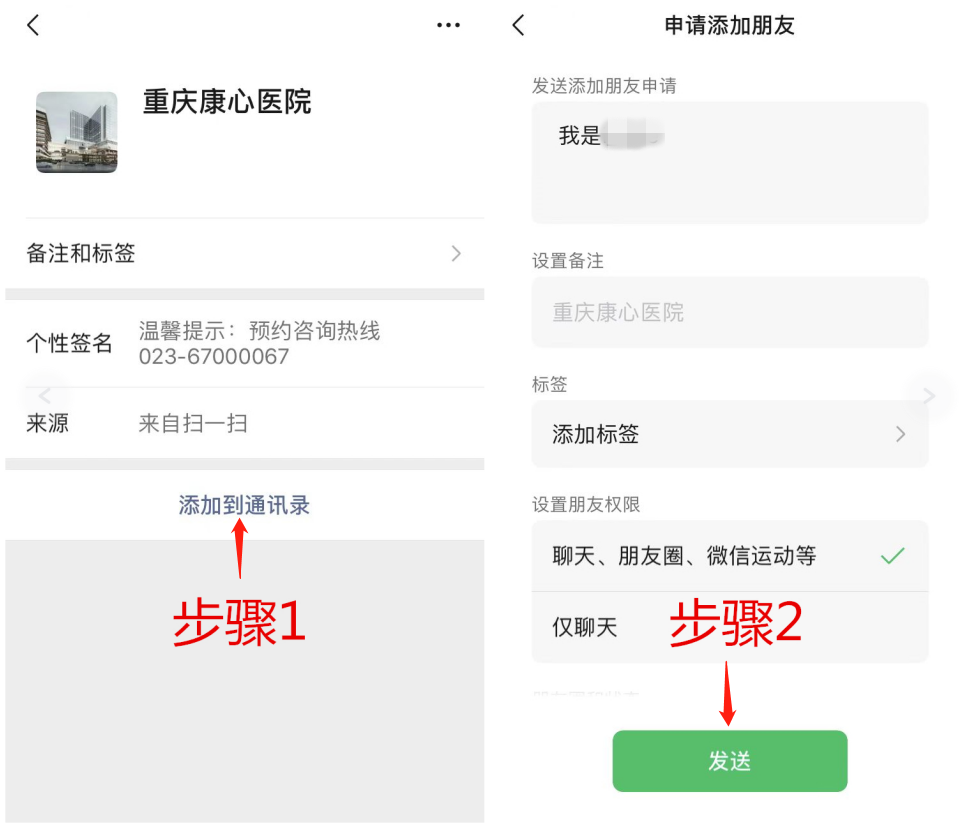This screenshot has height=826, width=974.
Task: Tap the 个性签名 hotline row
Action: click(x=245, y=343)
